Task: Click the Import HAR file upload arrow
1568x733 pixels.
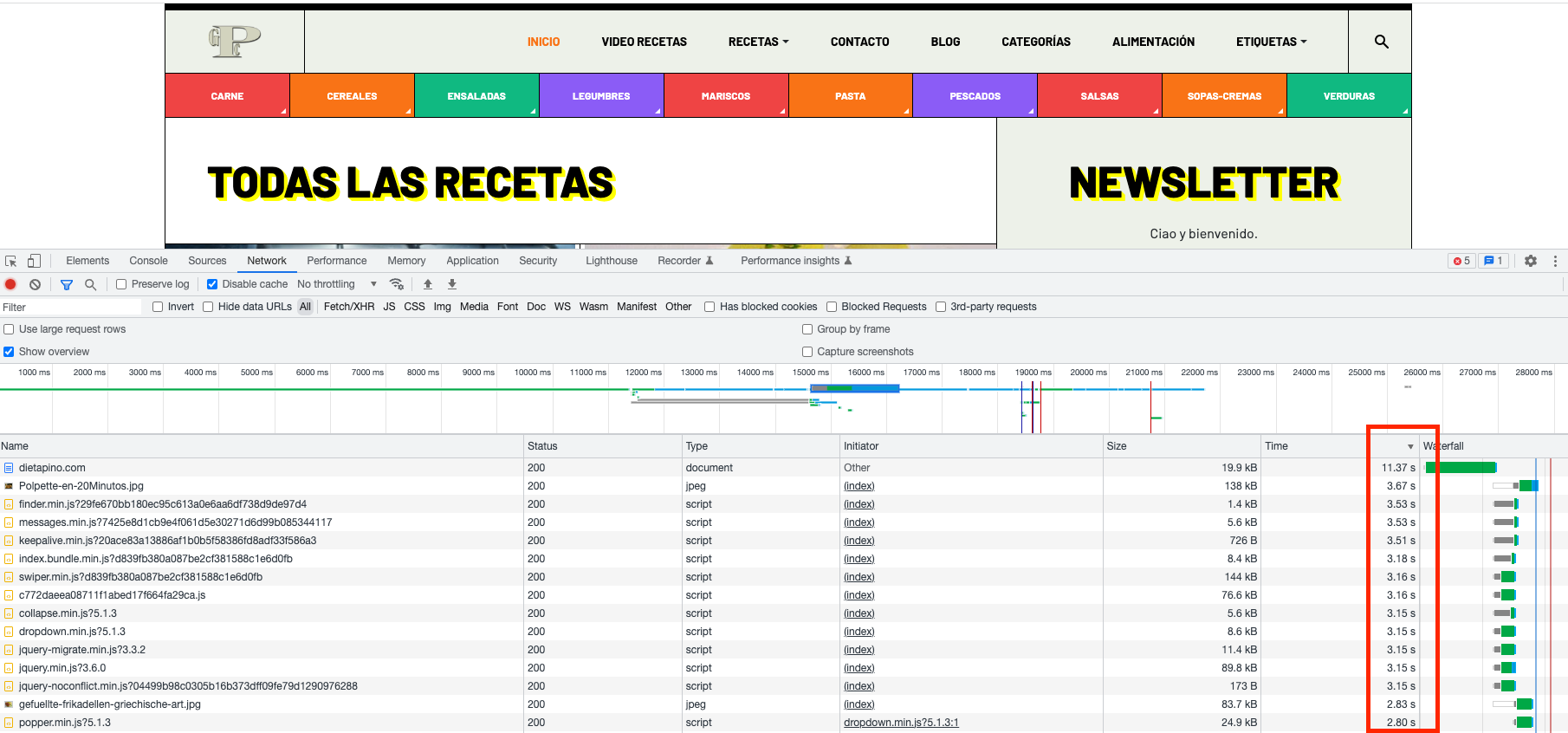Action: [428, 284]
